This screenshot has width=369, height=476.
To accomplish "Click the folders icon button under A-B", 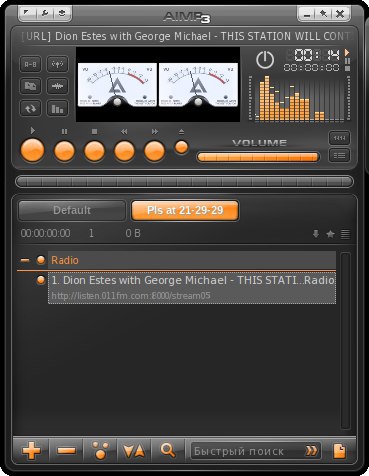I will point(31,86).
